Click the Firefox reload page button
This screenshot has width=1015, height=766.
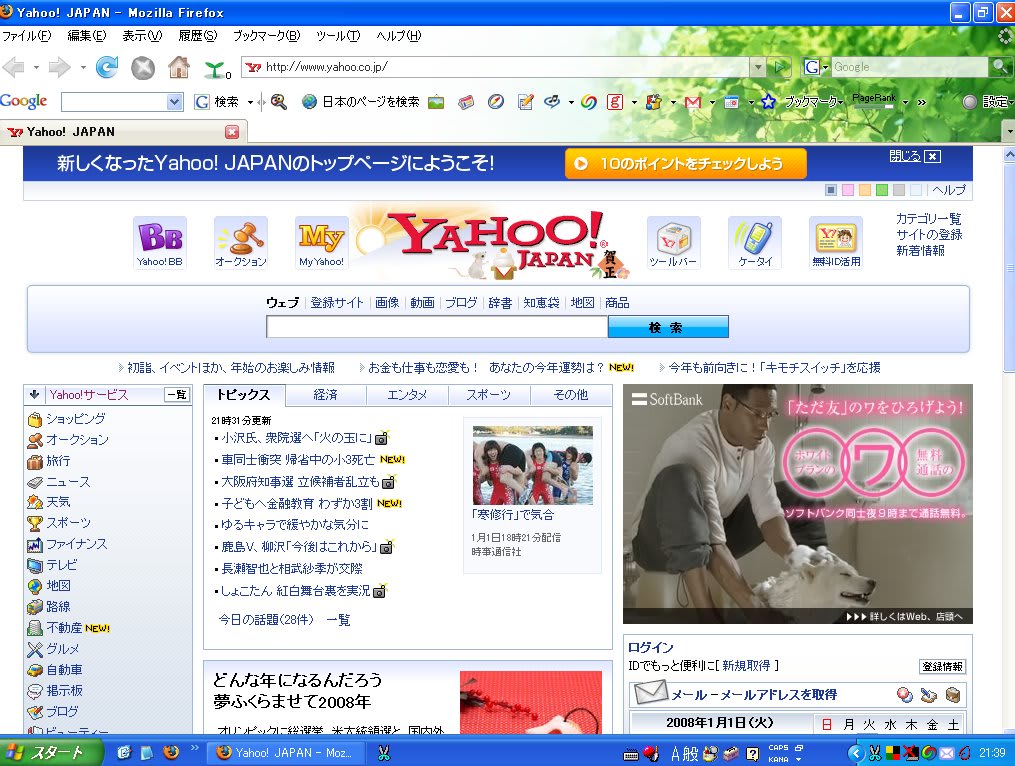(x=107, y=67)
